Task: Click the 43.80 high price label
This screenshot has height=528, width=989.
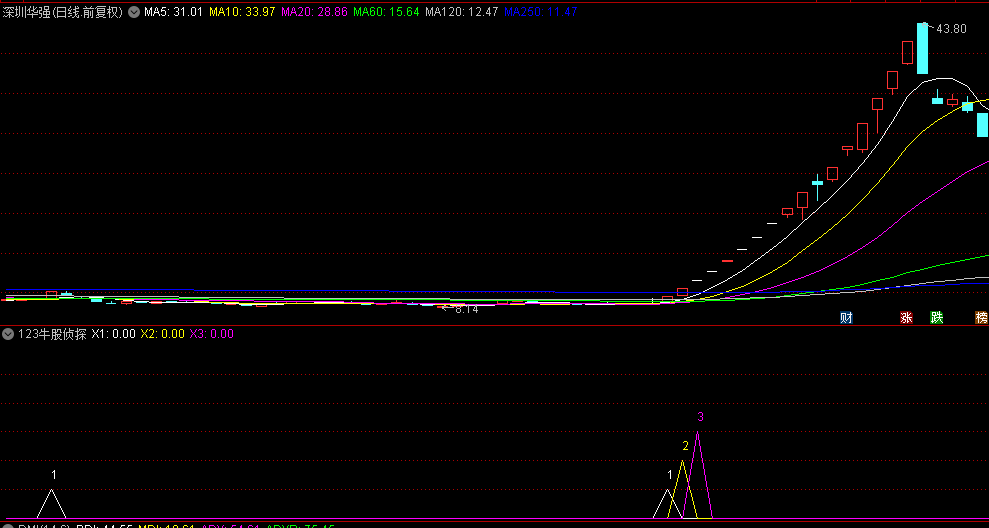Action: tap(951, 28)
